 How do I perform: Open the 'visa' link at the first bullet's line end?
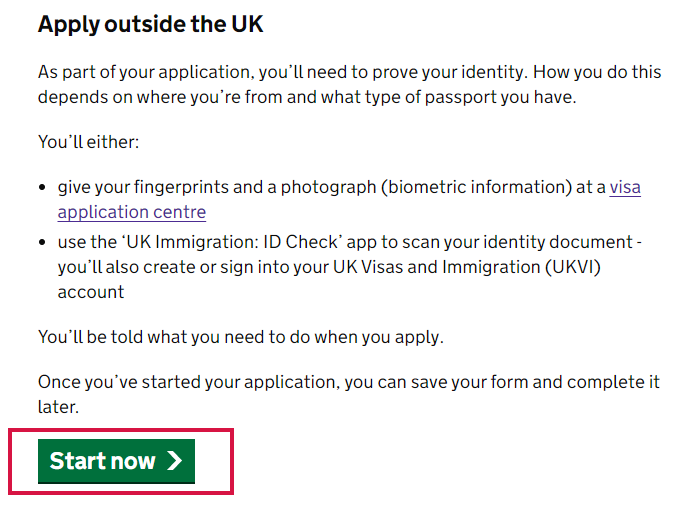[625, 187]
